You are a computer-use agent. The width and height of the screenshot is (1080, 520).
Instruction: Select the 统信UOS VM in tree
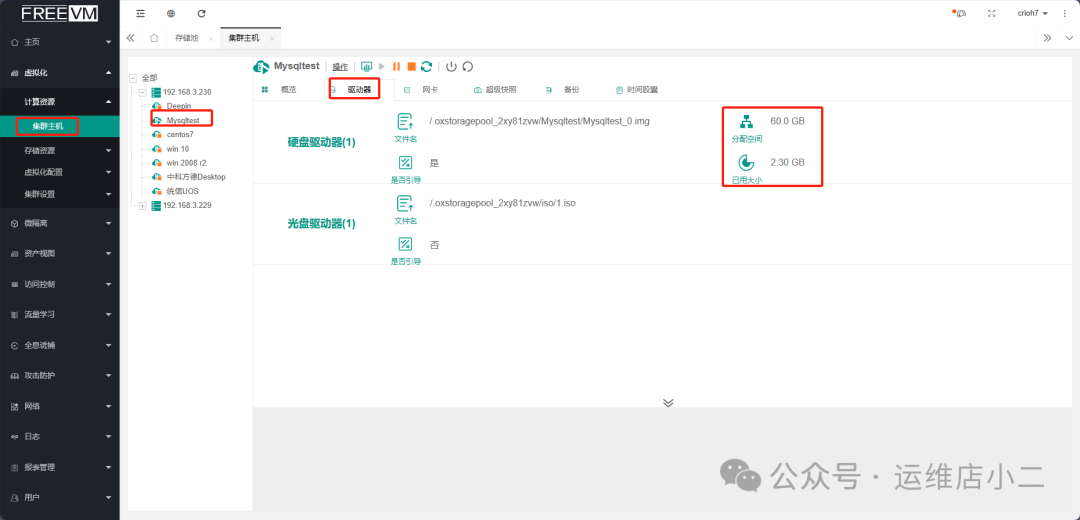(183, 191)
